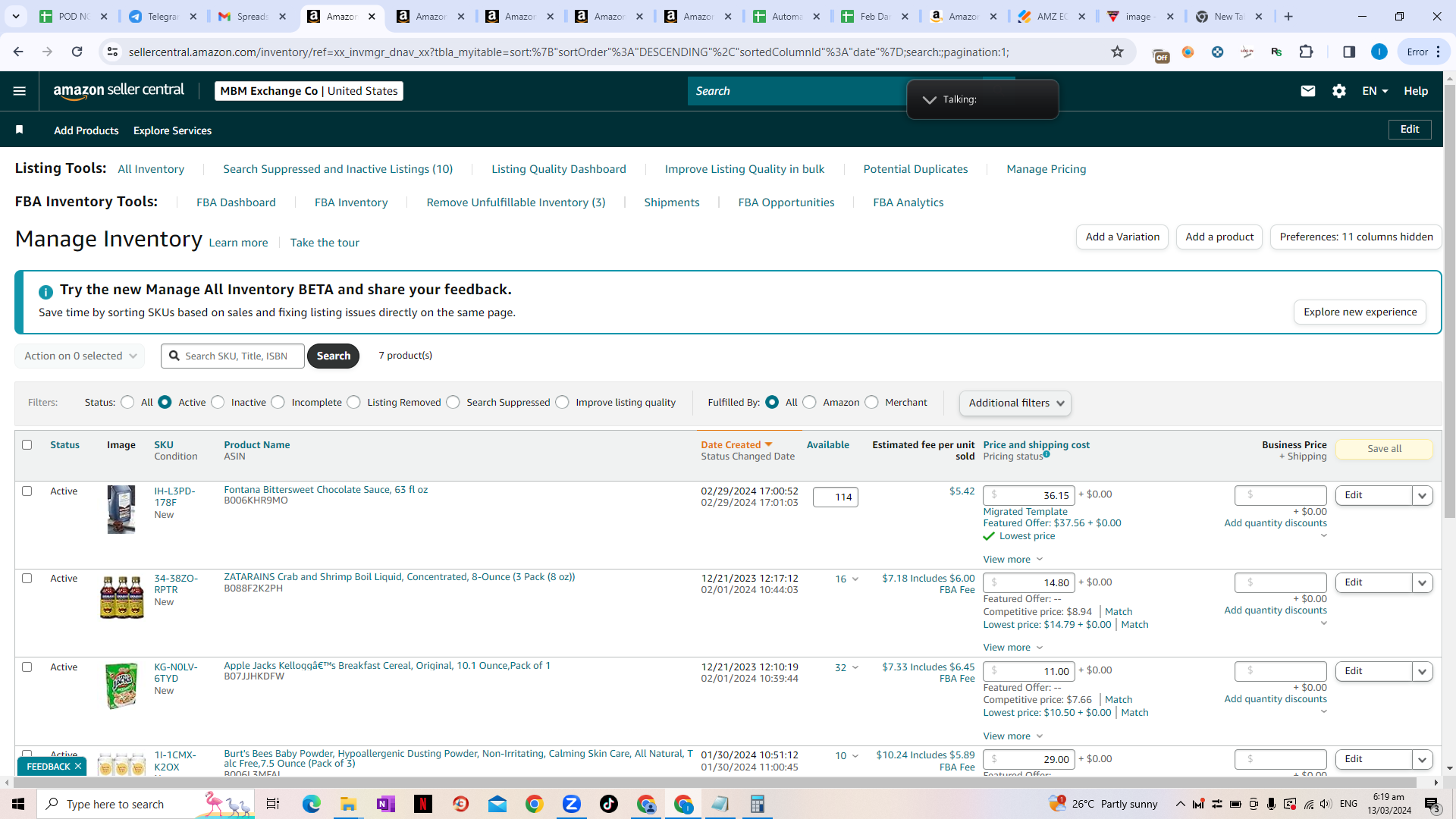Open the Action on 0 selected dropdown
The height and width of the screenshot is (819, 1456).
point(80,356)
